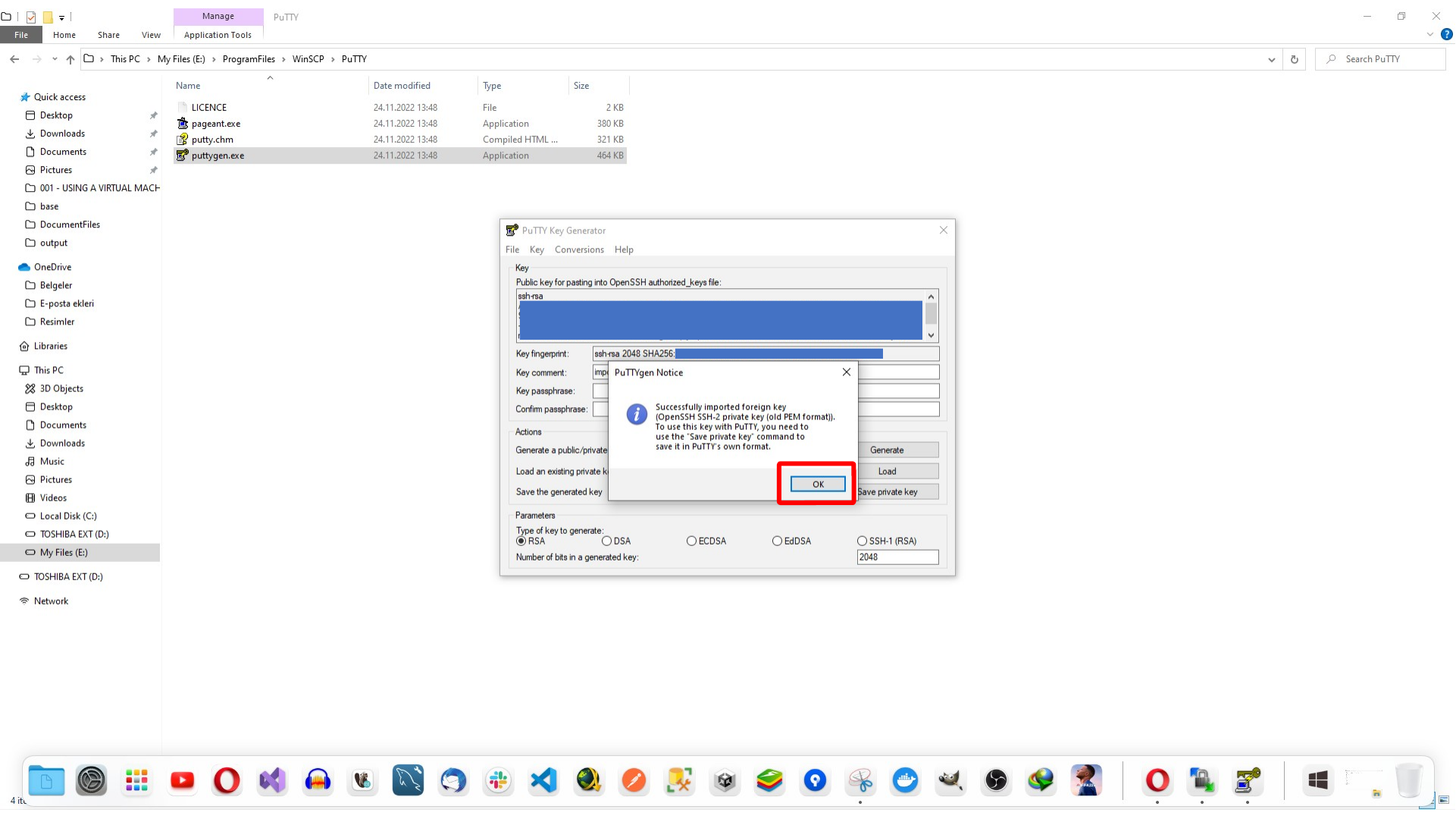Launch Unity cube dock icon
Image resolution: width=1456 pixels, height=819 pixels.
[x=725, y=780]
